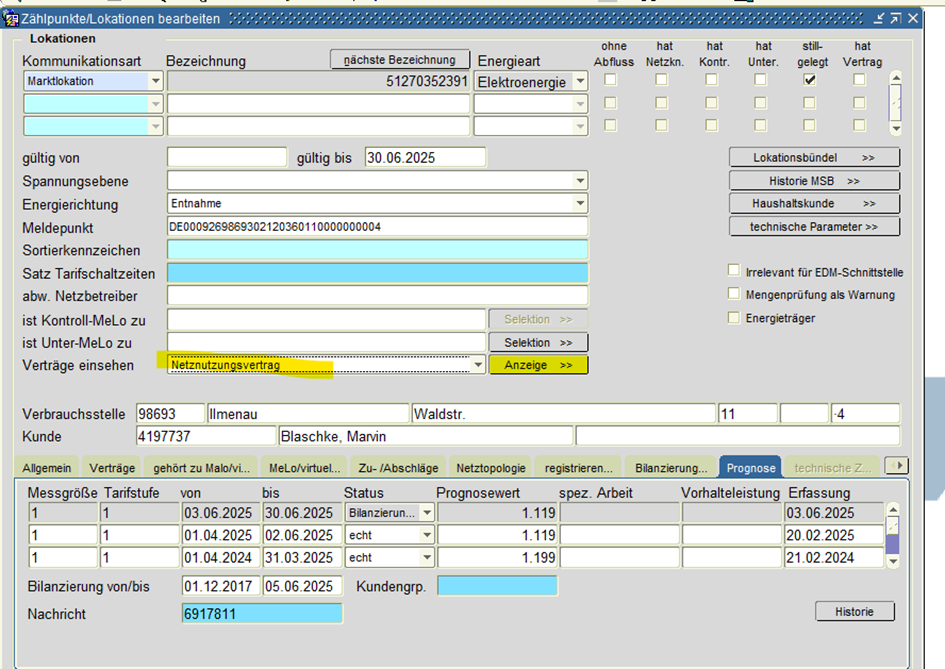Open the Kommunikationsart dropdown showing Marktlokation
The height and width of the screenshot is (669, 945).
click(x=155, y=82)
